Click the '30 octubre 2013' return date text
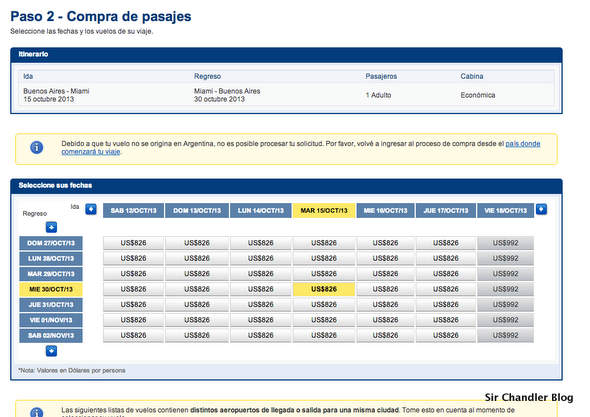 click(219, 99)
